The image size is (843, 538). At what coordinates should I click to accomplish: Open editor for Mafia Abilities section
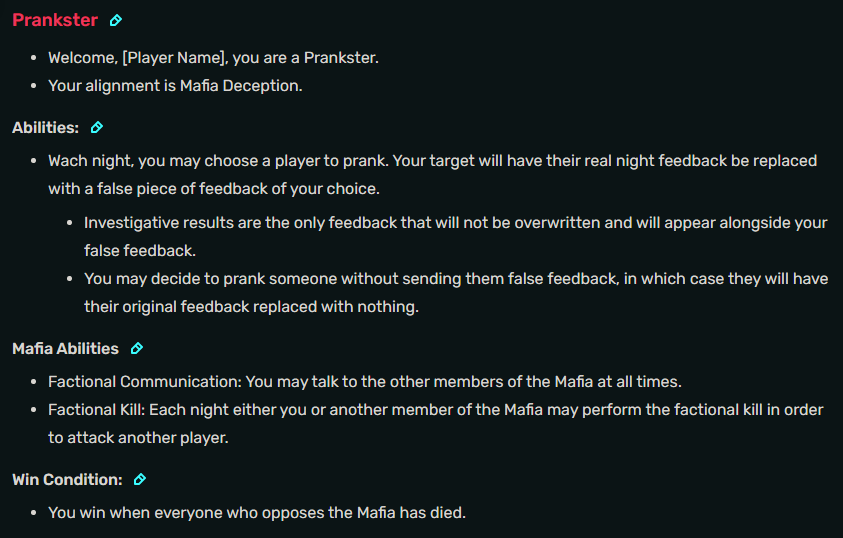click(137, 348)
